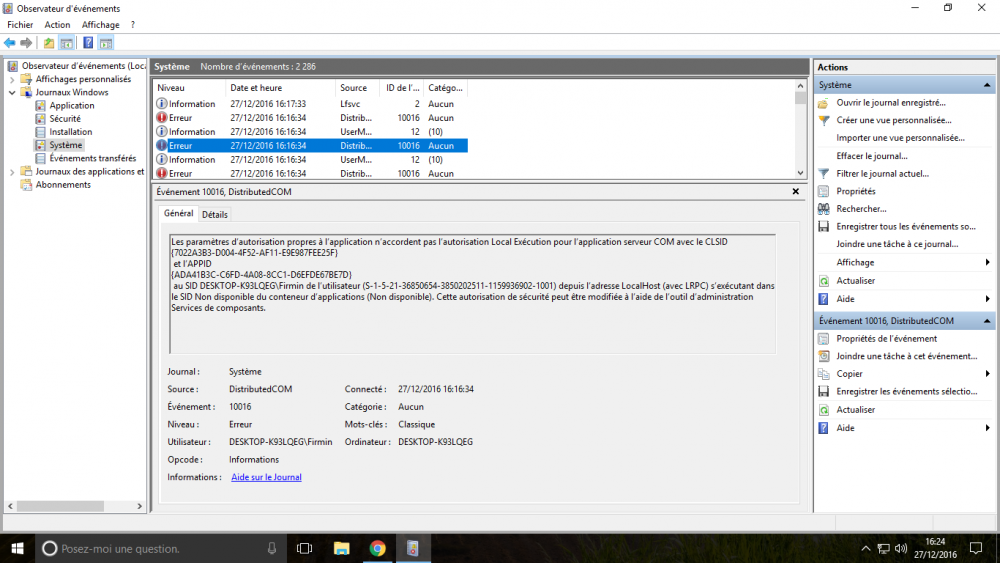
Task: Open the Aide sur le Journal link
Action: point(266,477)
